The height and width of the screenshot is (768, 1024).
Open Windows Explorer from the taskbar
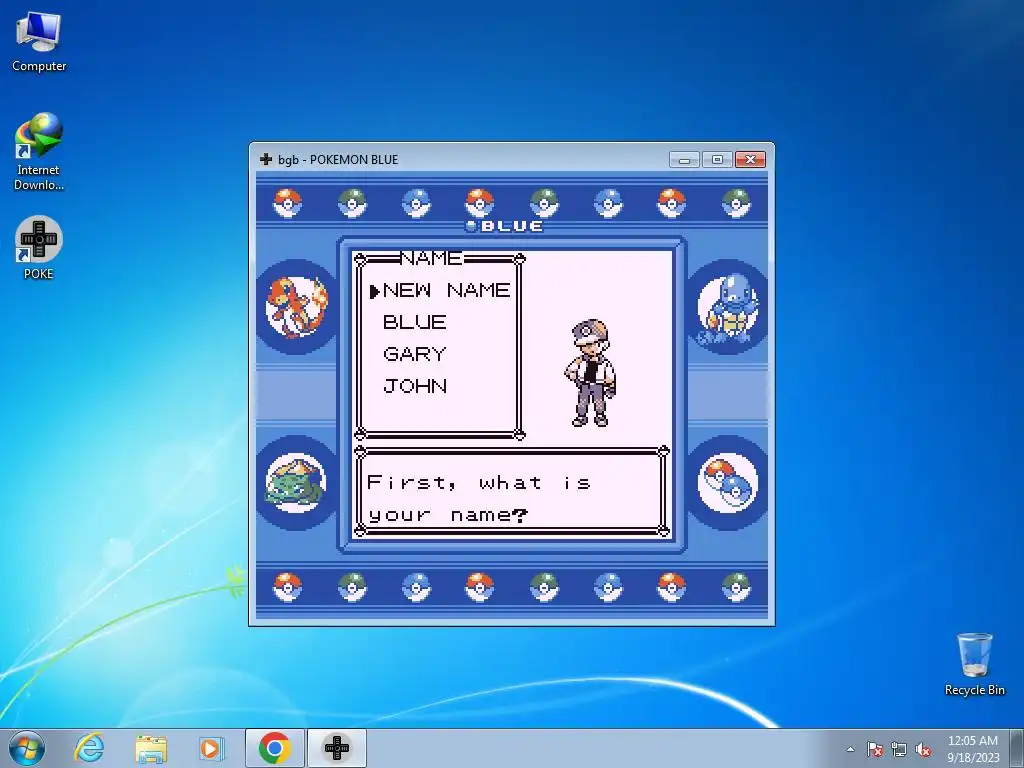click(151, 748)
